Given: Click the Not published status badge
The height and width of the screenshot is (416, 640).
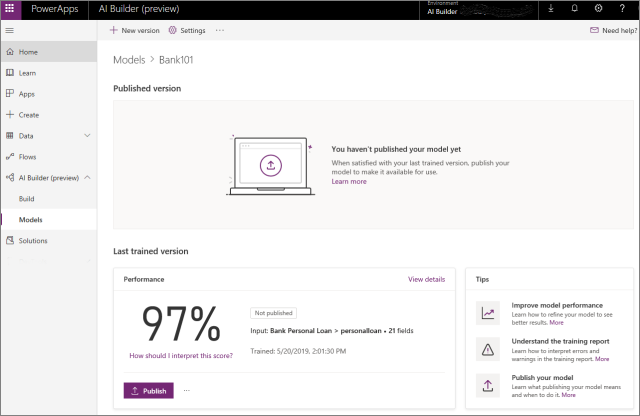Looking at the screenshot, I should tap(273, 313).
